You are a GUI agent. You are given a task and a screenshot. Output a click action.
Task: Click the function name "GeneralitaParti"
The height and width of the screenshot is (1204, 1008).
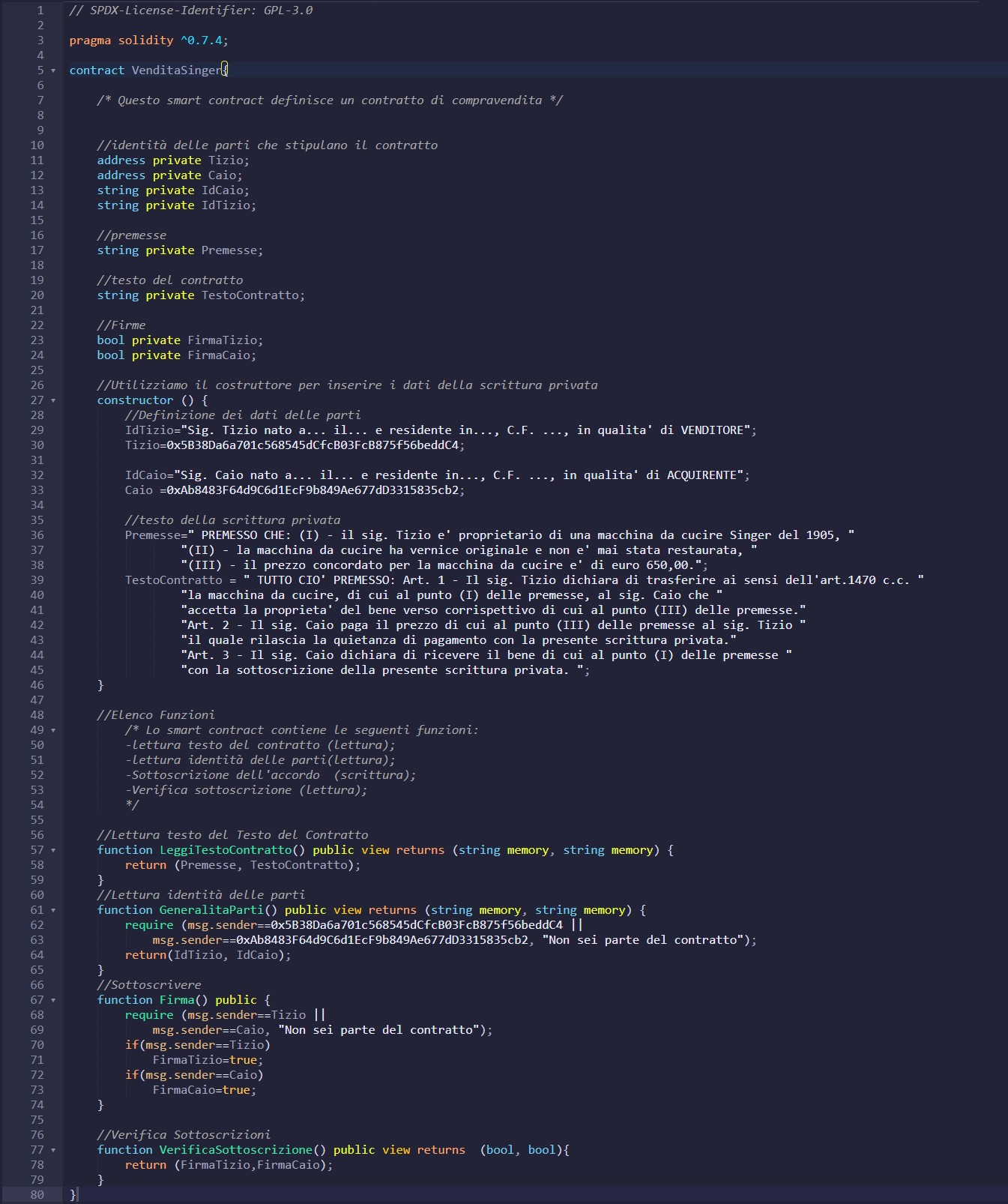211,910
